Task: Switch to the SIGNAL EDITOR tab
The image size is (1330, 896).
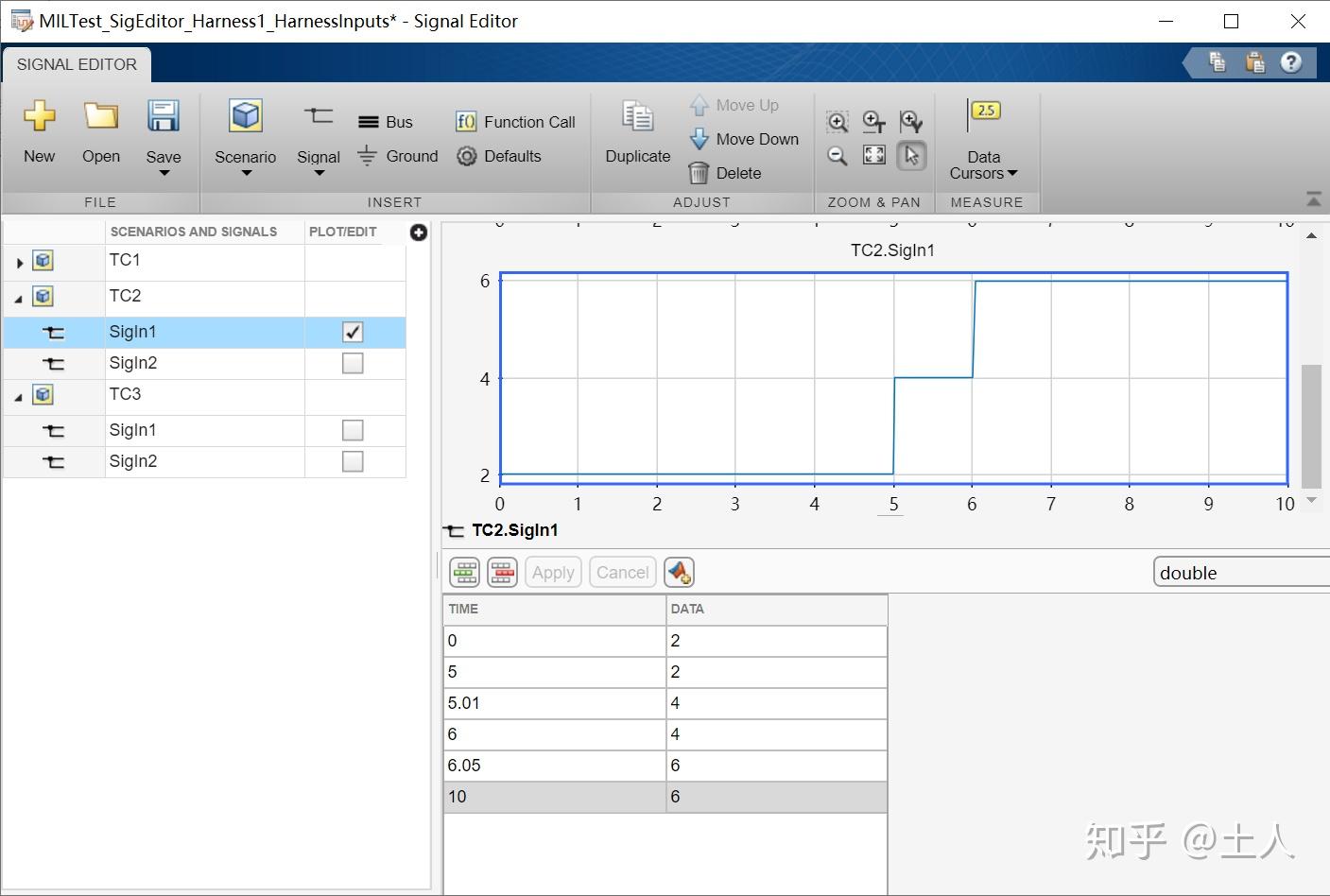Action: 76,63
